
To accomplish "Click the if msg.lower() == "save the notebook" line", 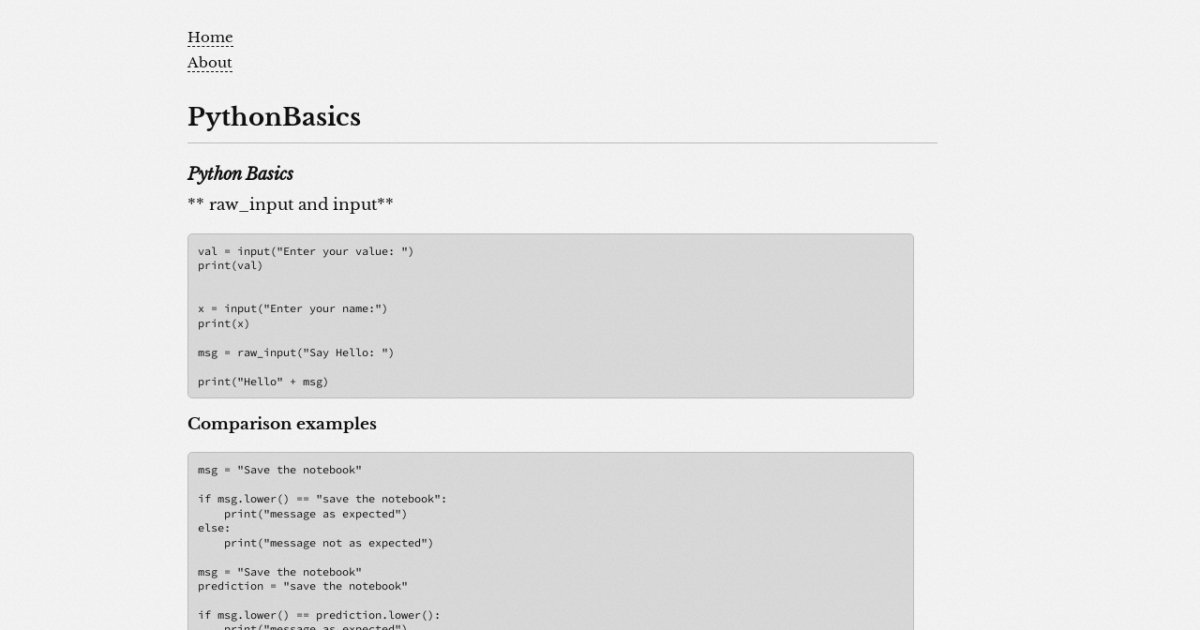I will [322, 499].
